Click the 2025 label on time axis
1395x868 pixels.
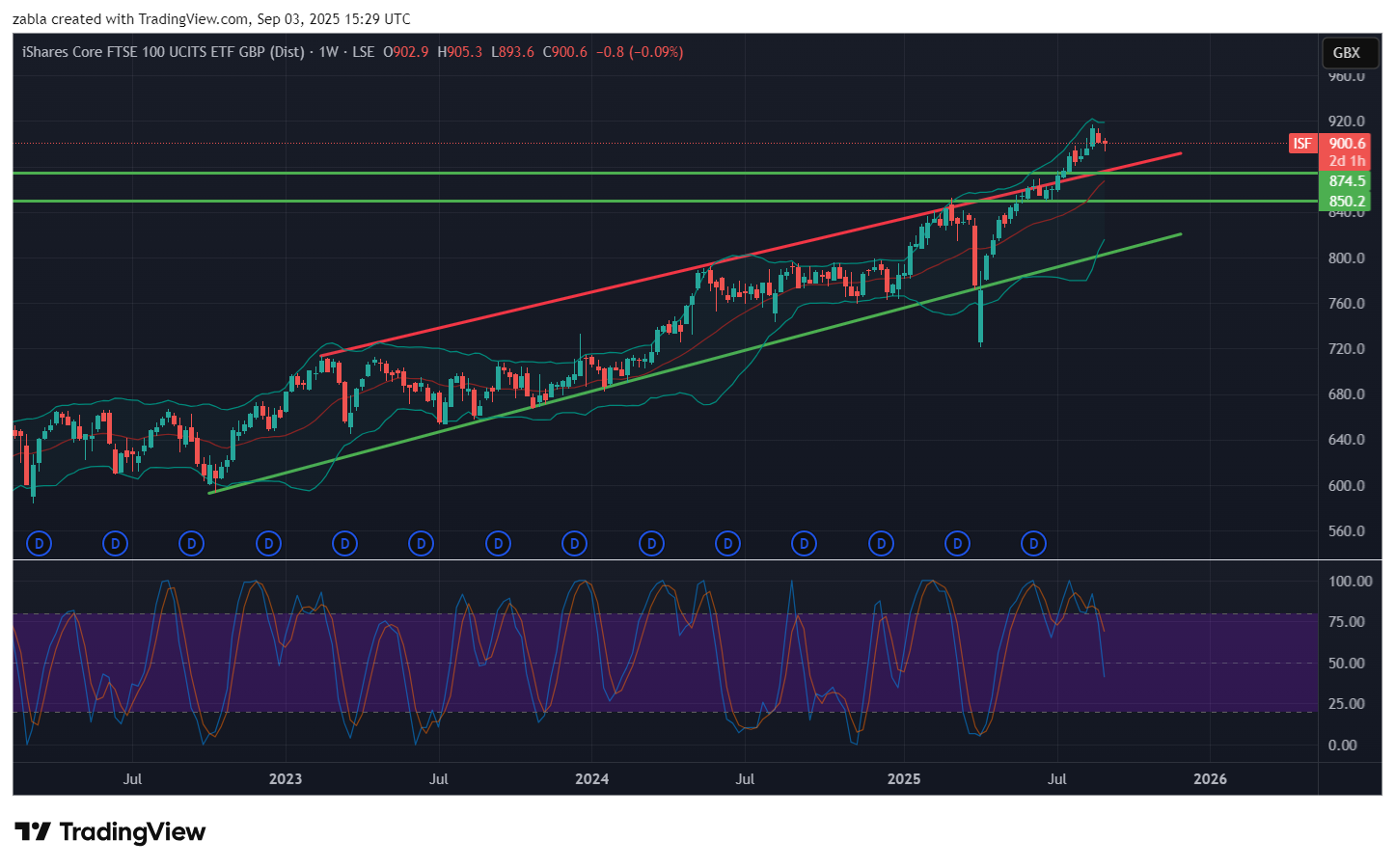tap(904, 779)
